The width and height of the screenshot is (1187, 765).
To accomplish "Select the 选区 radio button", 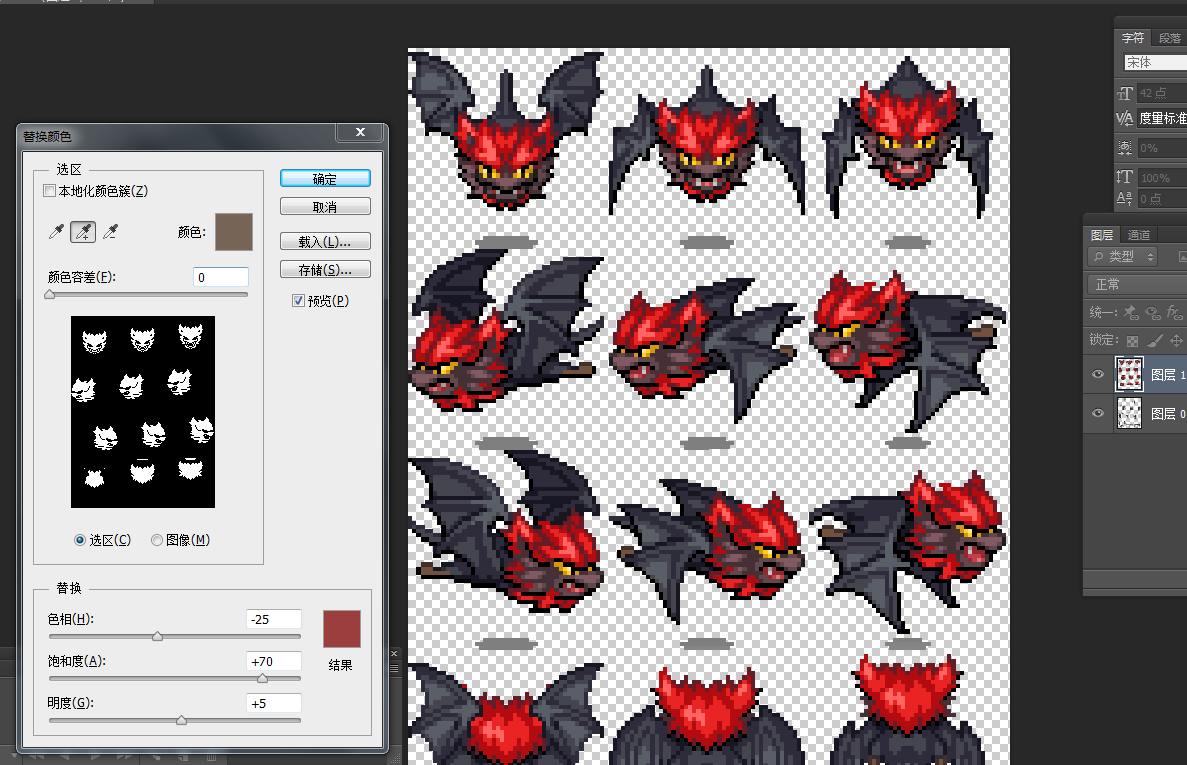I will (x=79, y=540).
